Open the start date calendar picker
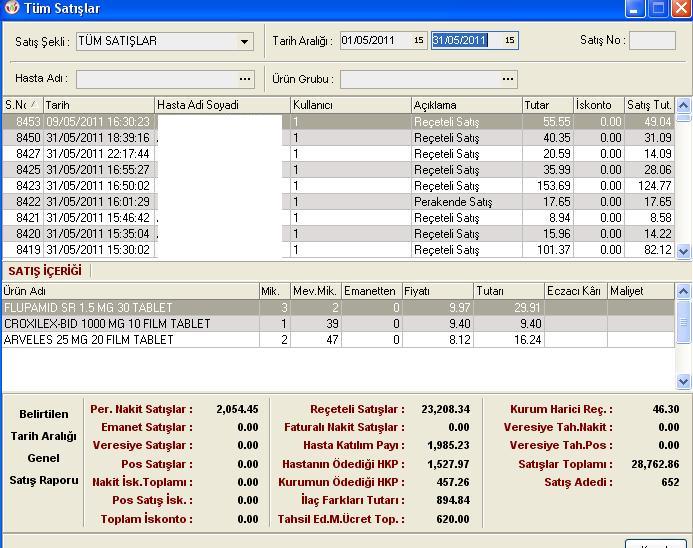 [x=419, y=41]
